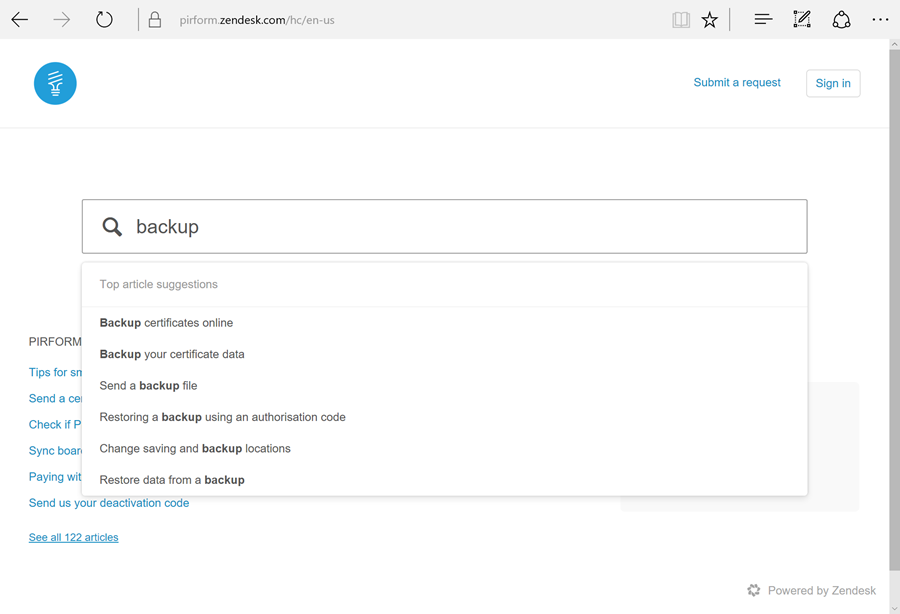900x614 pixels.
Task: Open 'See all 122 articles' link
Action: 73,538
